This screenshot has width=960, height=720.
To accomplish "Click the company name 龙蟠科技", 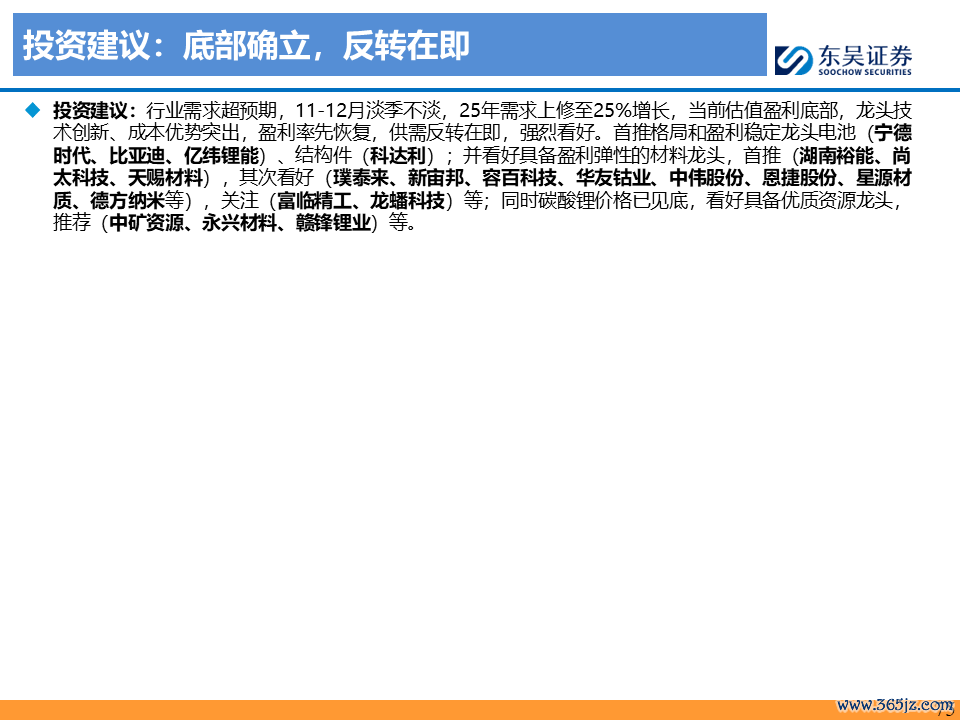I will click(x=407, y=201).
